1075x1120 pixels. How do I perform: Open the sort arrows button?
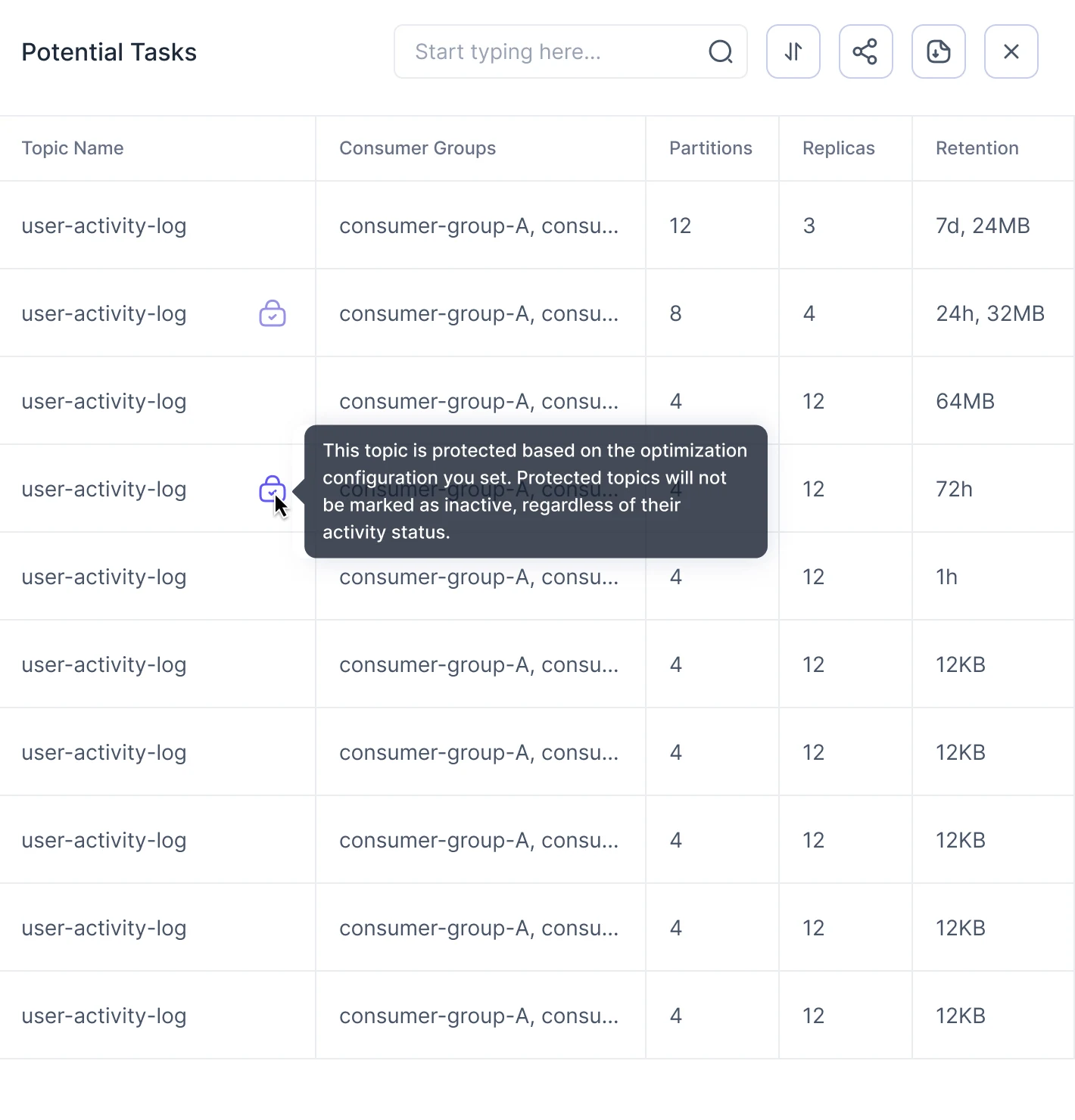point(793,51)
